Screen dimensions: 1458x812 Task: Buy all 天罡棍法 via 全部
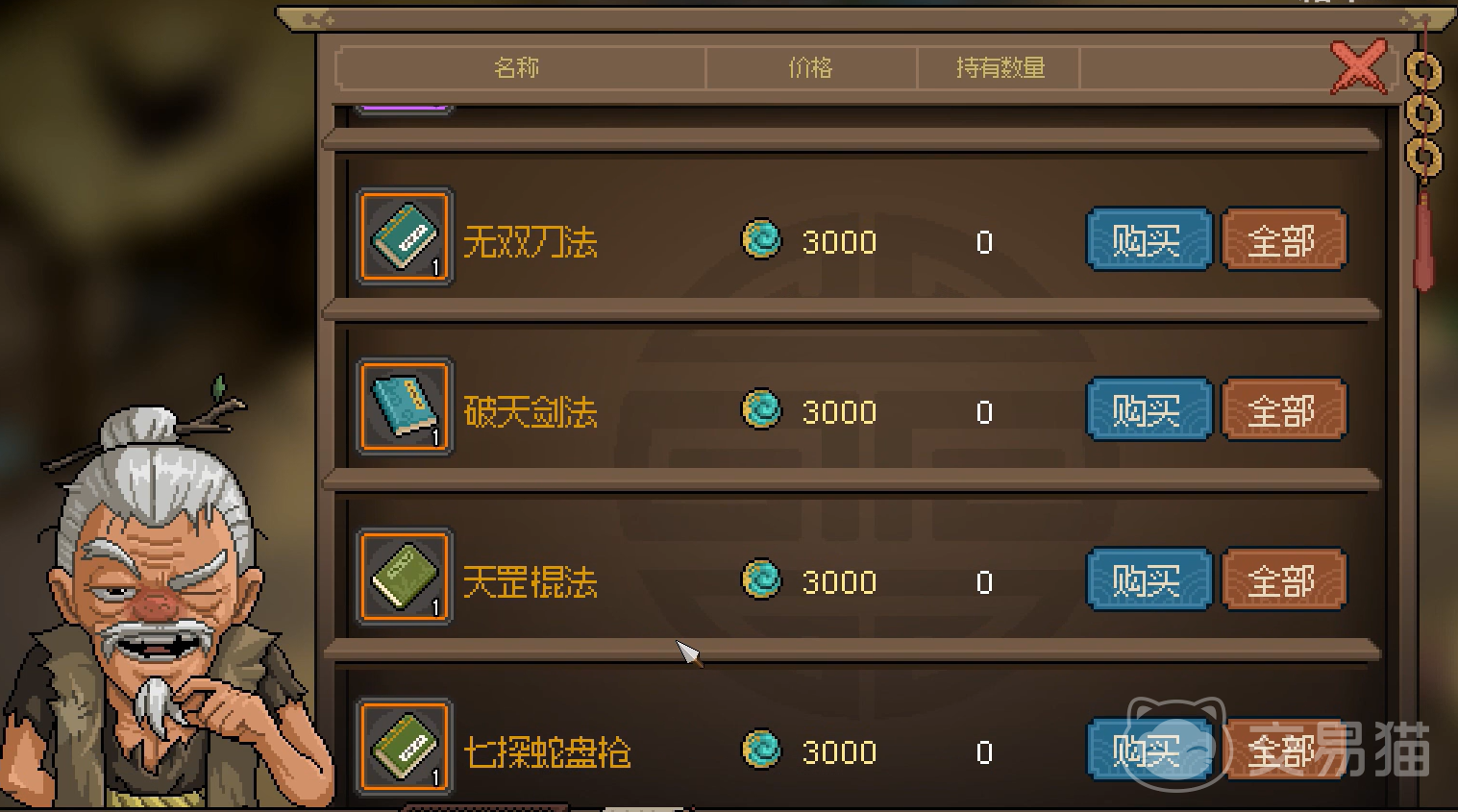(x=1283, y=579)
